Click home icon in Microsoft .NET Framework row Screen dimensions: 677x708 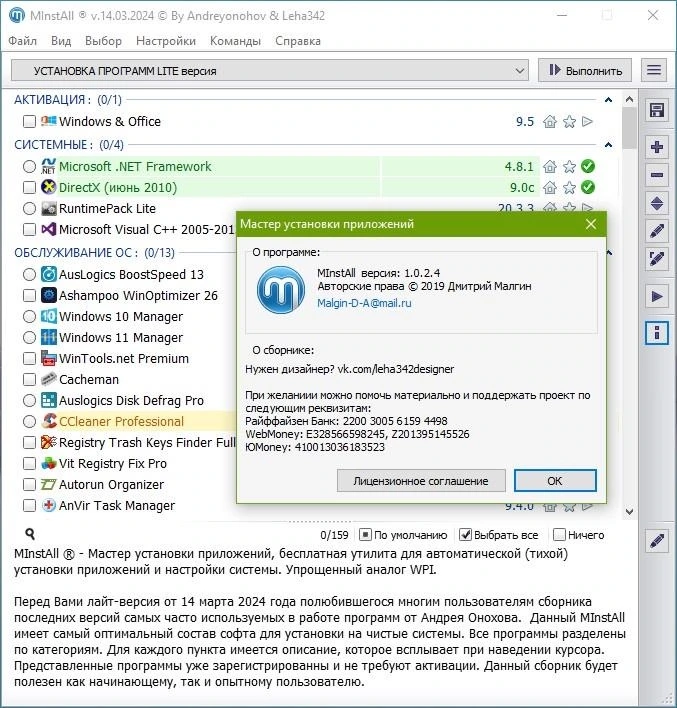(550, 167)
